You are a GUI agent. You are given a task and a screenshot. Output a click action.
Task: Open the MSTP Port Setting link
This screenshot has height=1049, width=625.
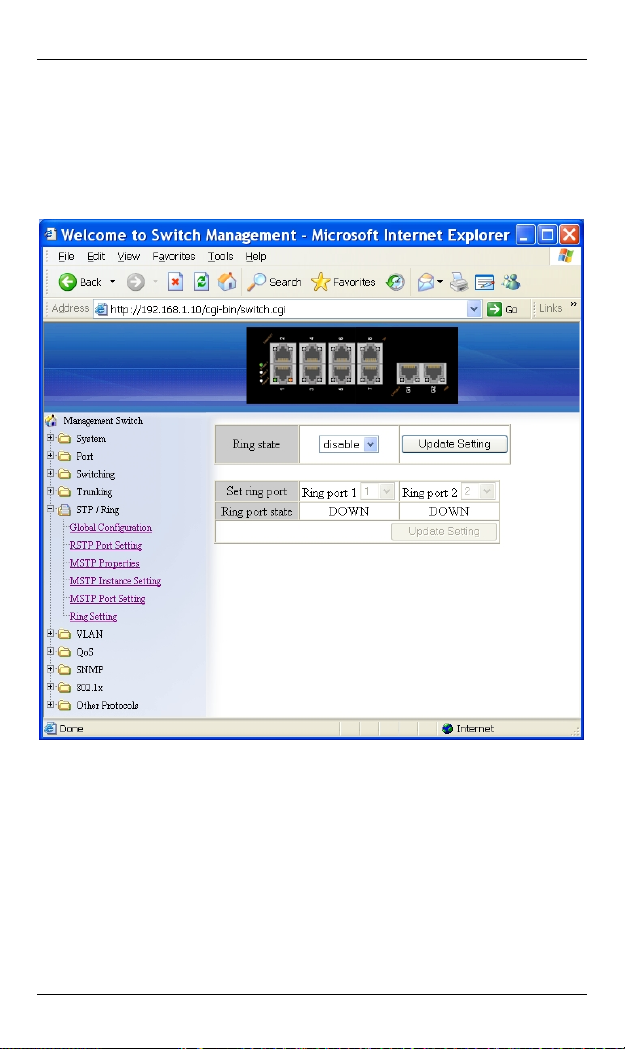click(x=107, y=599)
